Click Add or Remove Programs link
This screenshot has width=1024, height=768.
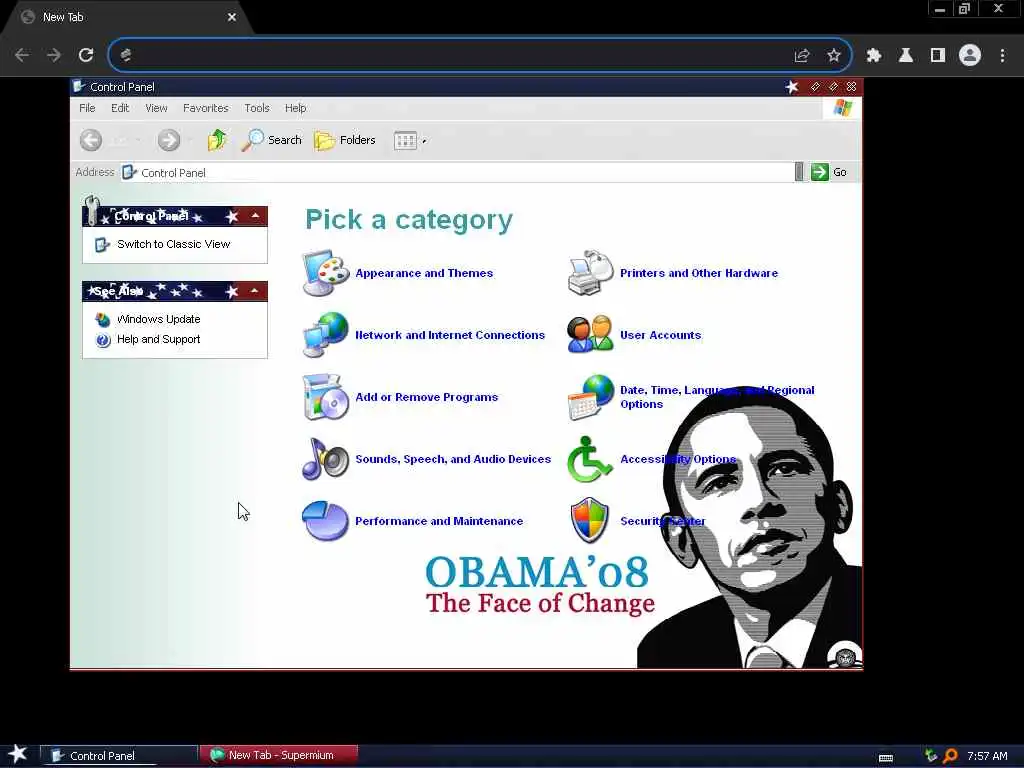coord(426,397)
